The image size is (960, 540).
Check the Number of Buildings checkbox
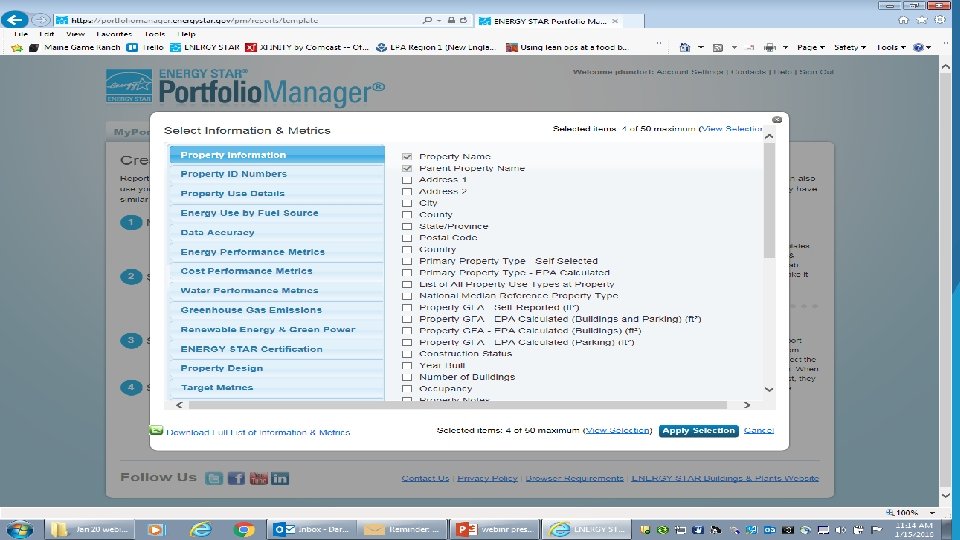(407, 378)
